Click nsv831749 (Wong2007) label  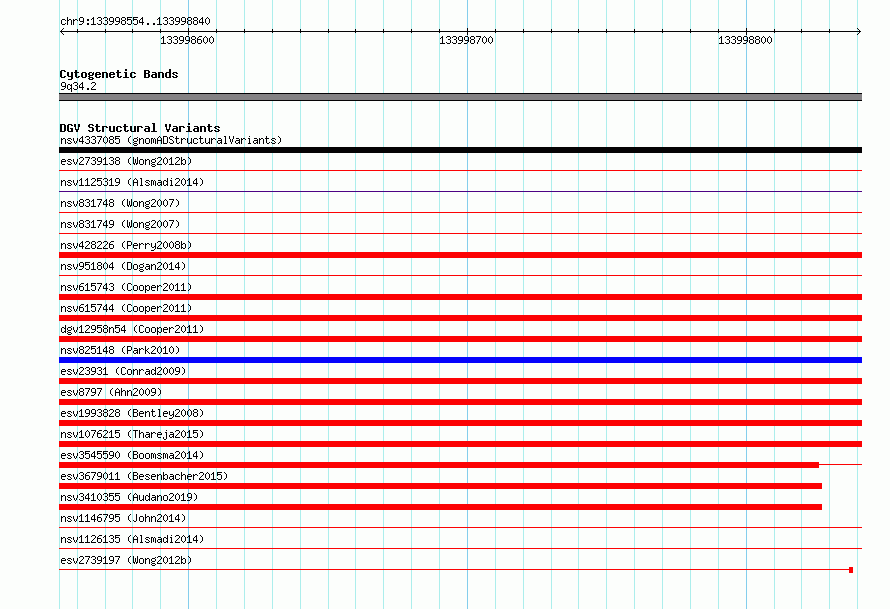click(x=120, y=224)
